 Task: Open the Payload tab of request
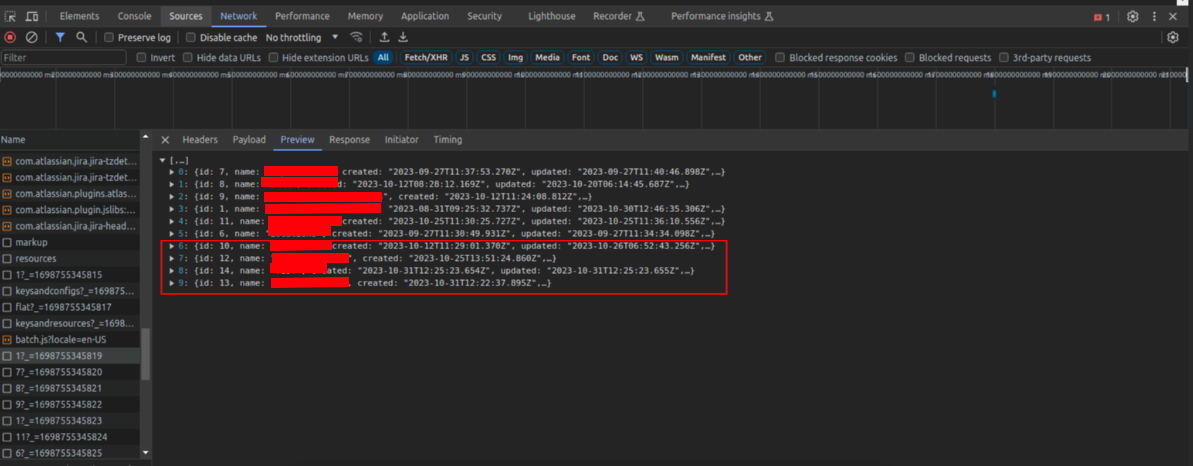pos(249,140)
